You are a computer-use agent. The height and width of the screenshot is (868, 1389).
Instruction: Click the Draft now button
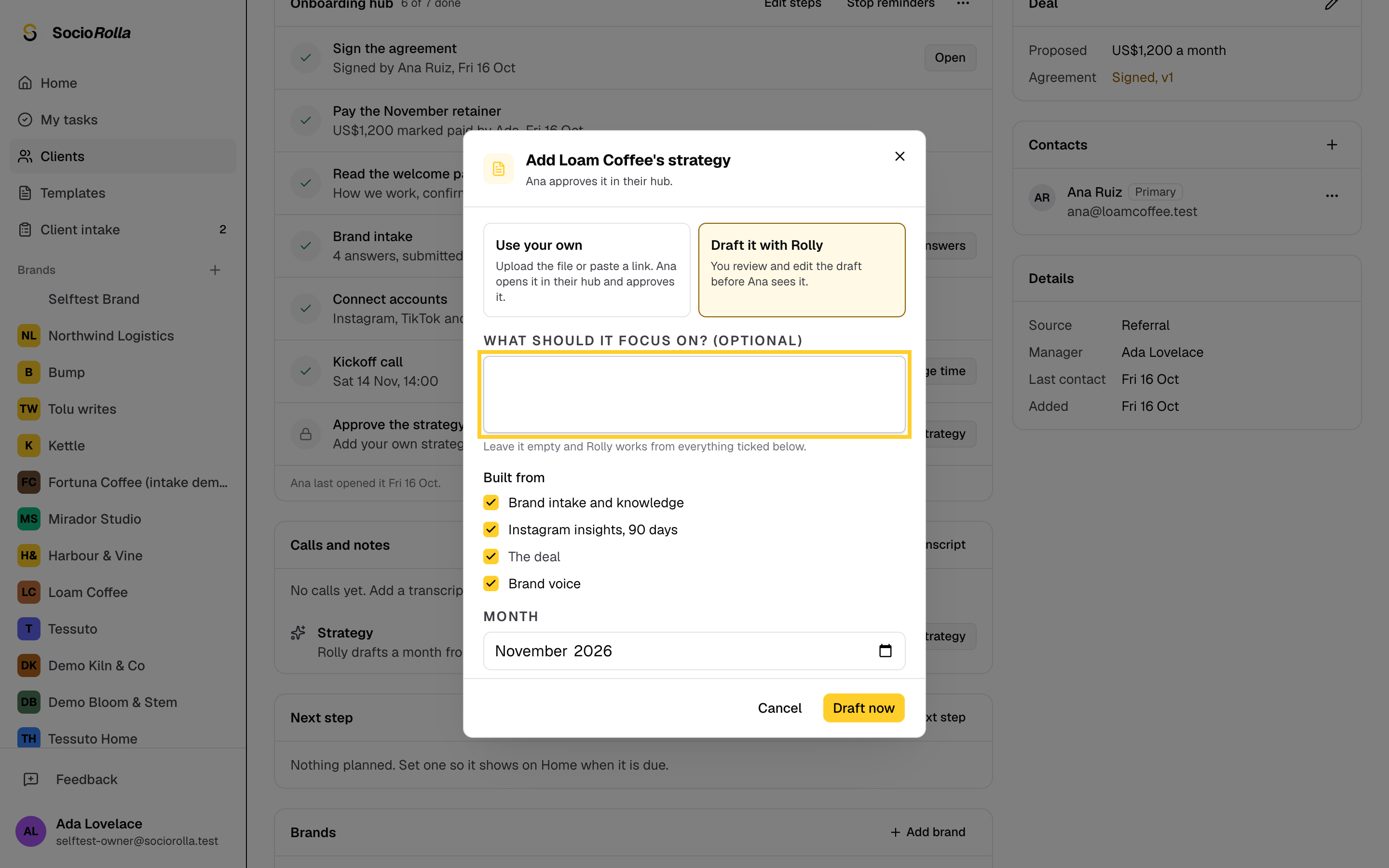(x=863, y=708)
